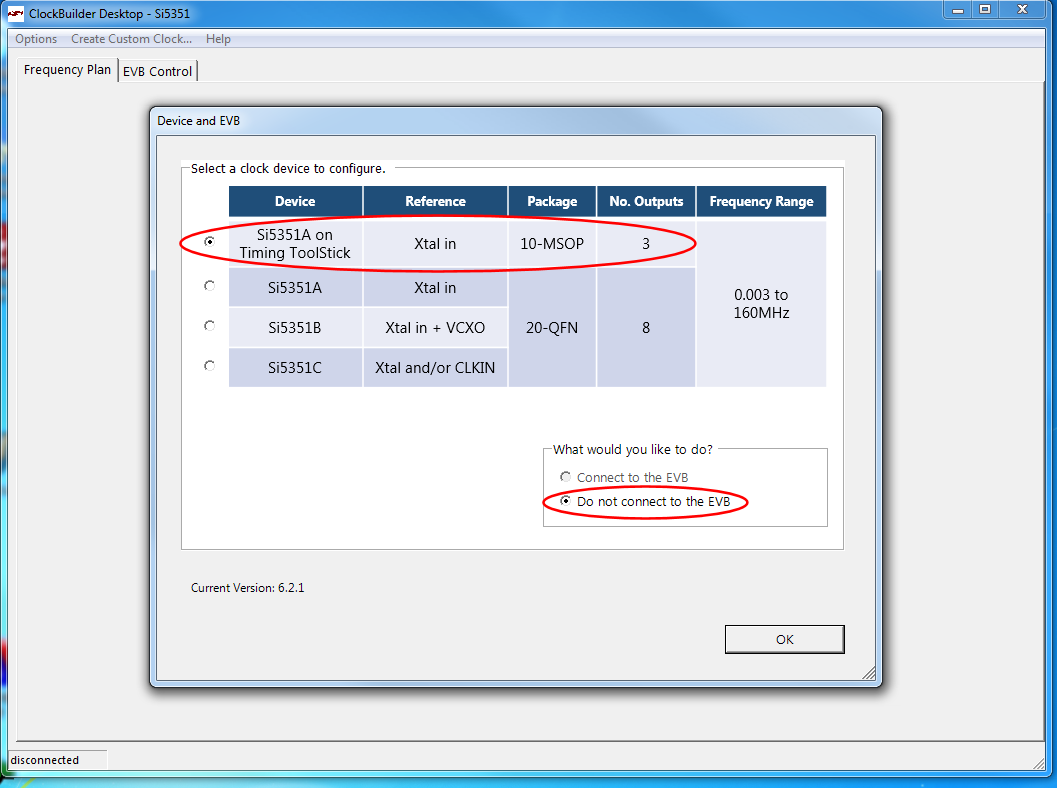1057x788 pixels.
Task: Select Connect to the EVB option
Action: click(x=566, y=477)
